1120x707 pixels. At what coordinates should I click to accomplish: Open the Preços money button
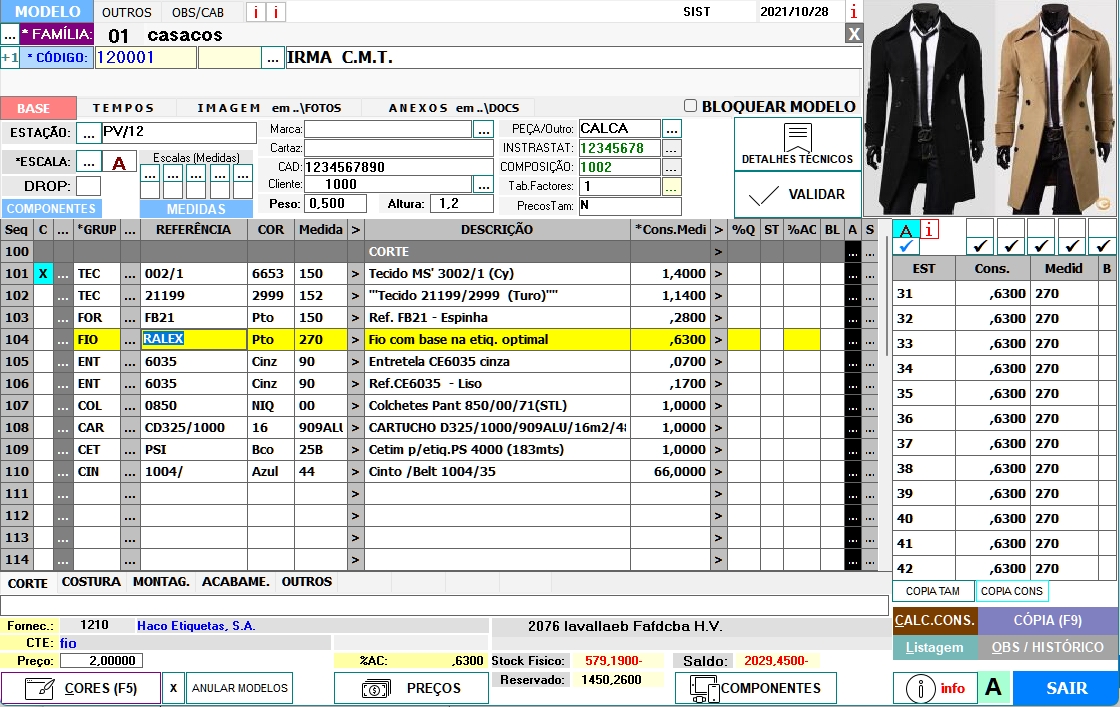(x=411, y=688)
